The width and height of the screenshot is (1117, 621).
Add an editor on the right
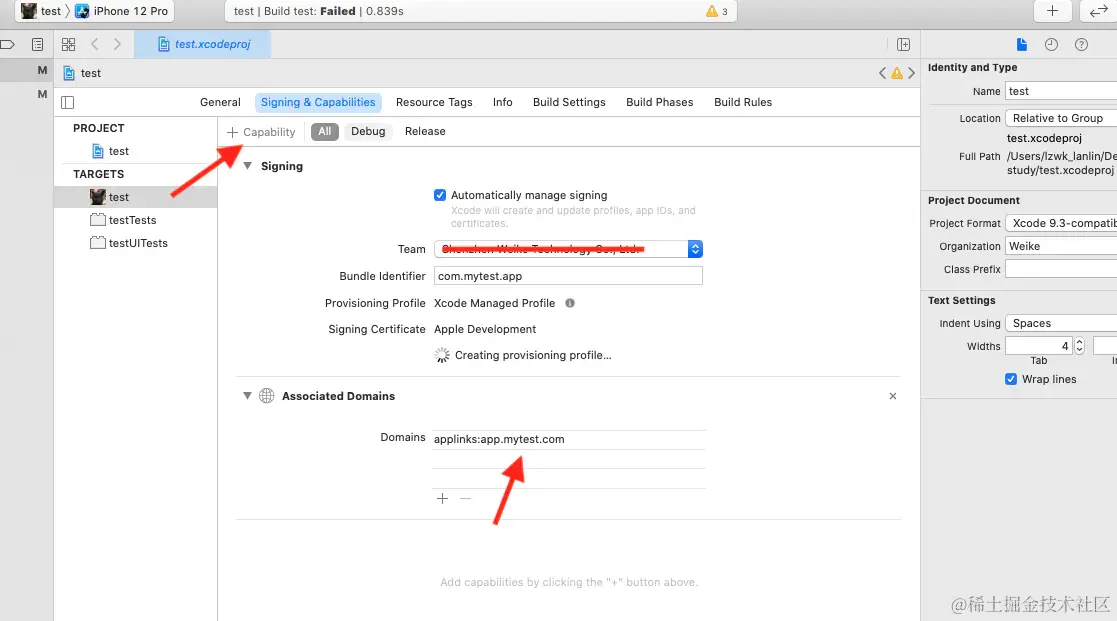pyautogui.click(x=903, y=44)
